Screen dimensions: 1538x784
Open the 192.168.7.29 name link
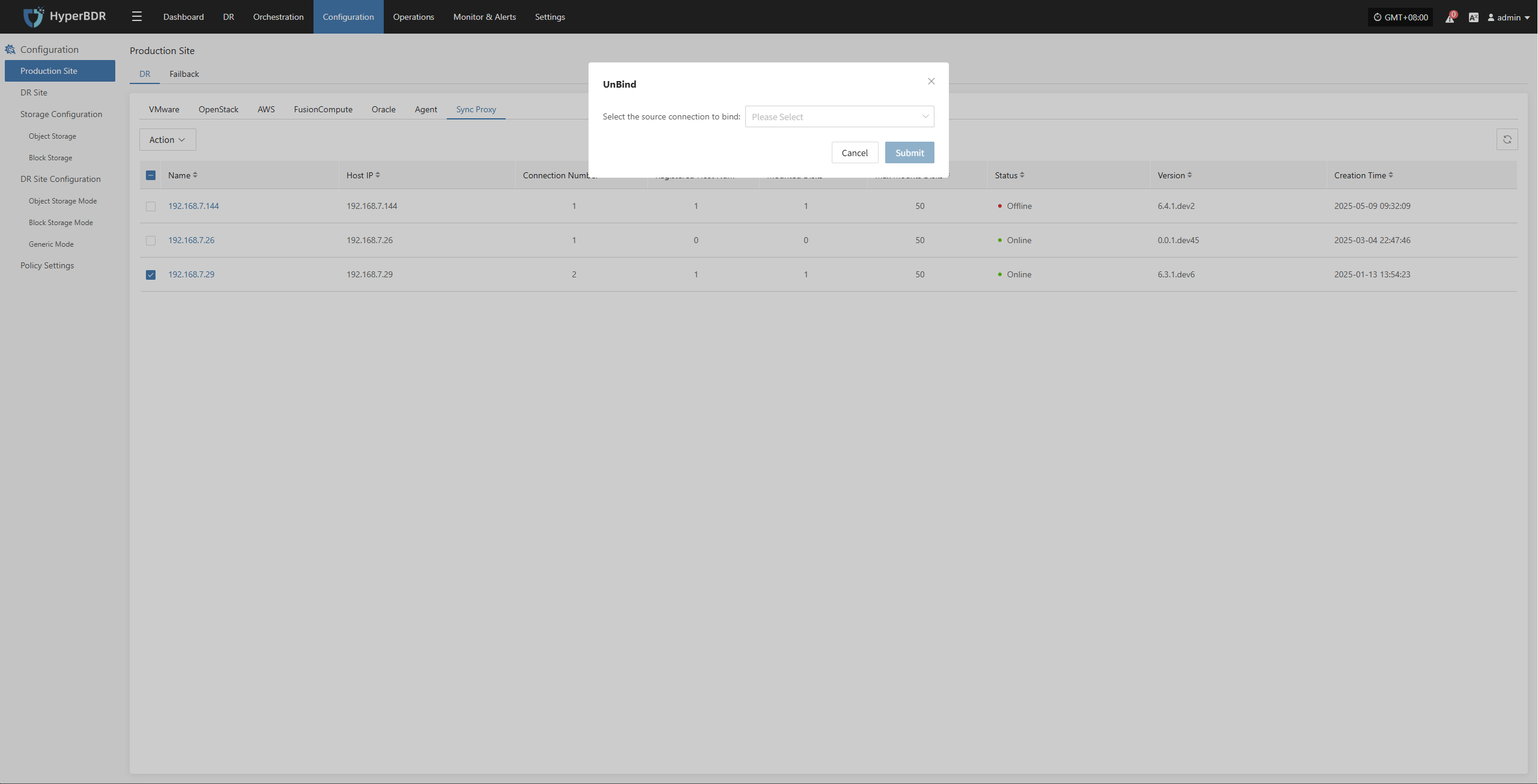pyautogui.click(x=191, y=274)
